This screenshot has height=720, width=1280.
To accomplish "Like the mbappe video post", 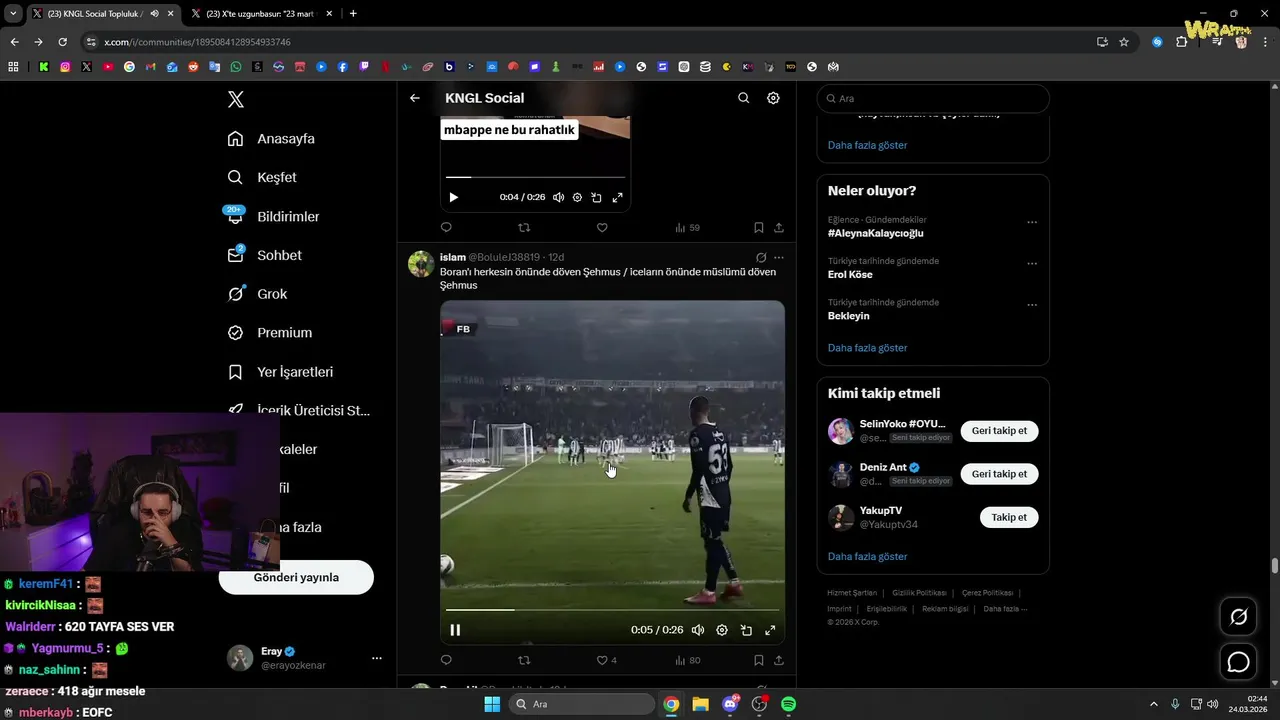I will point(602,228).
